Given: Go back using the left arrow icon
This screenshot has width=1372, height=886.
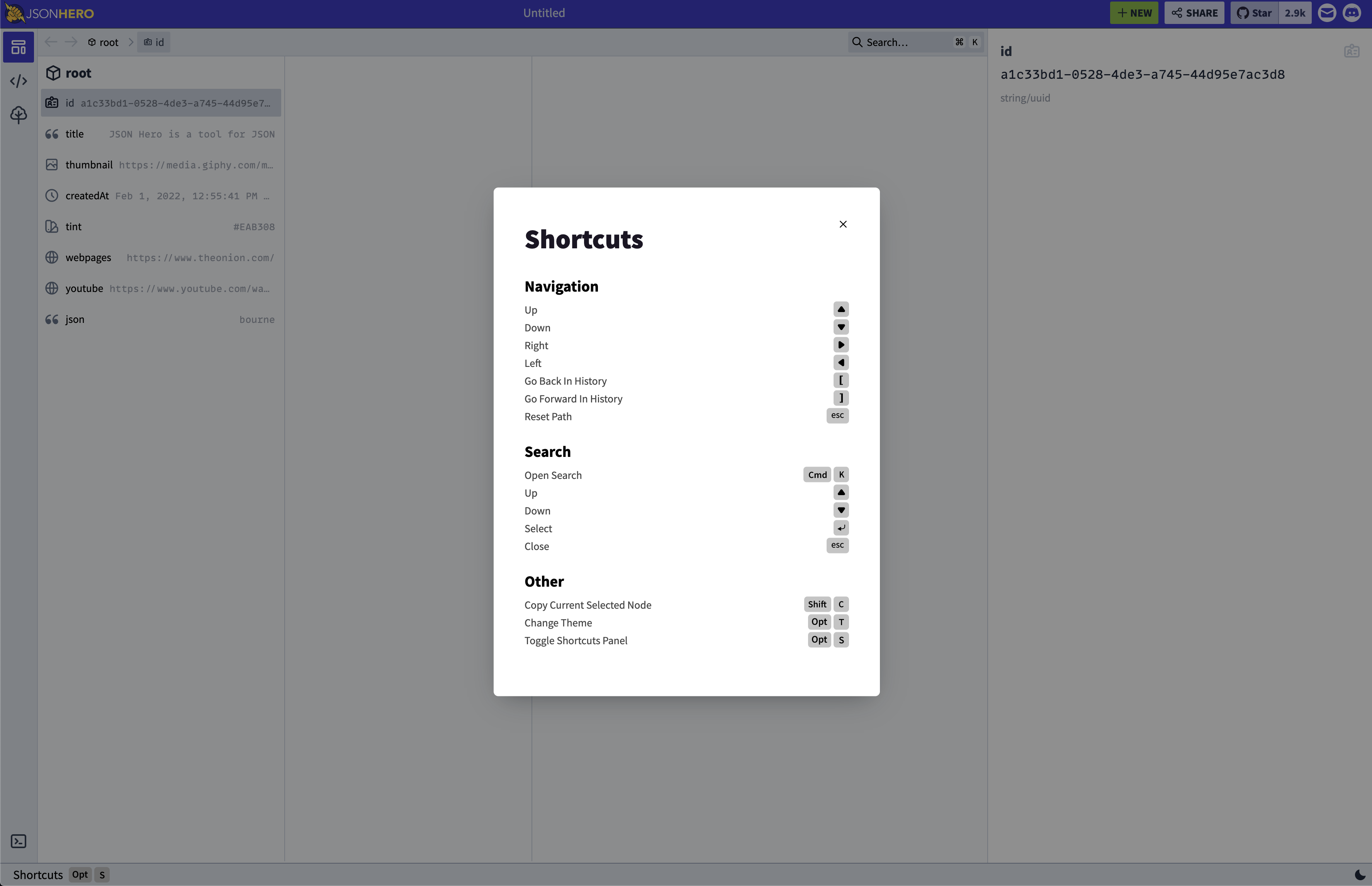Looking at the screenshot, I should [51, 42].
